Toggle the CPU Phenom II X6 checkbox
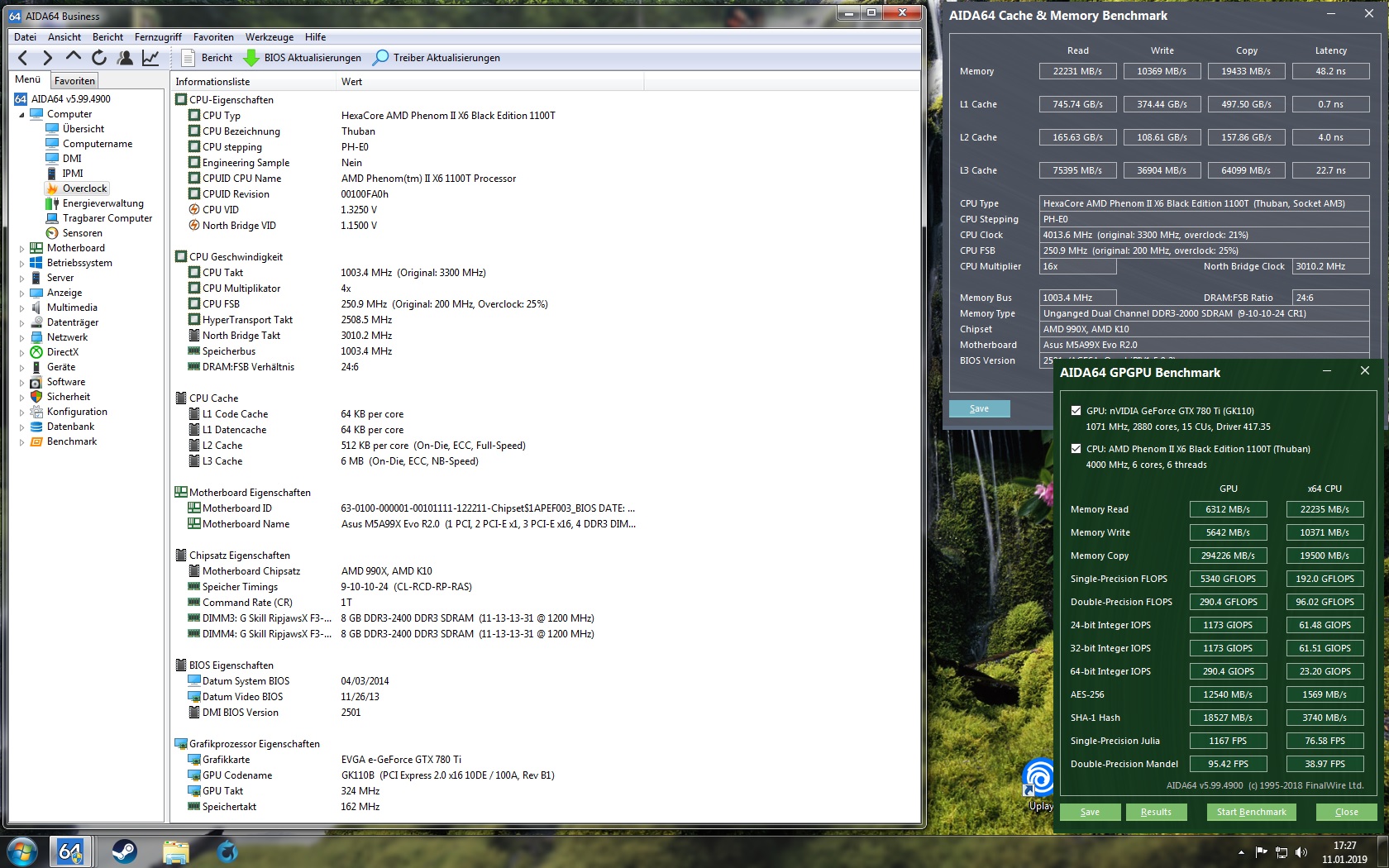This screenshot has width=1389, height=868. 1076,449
